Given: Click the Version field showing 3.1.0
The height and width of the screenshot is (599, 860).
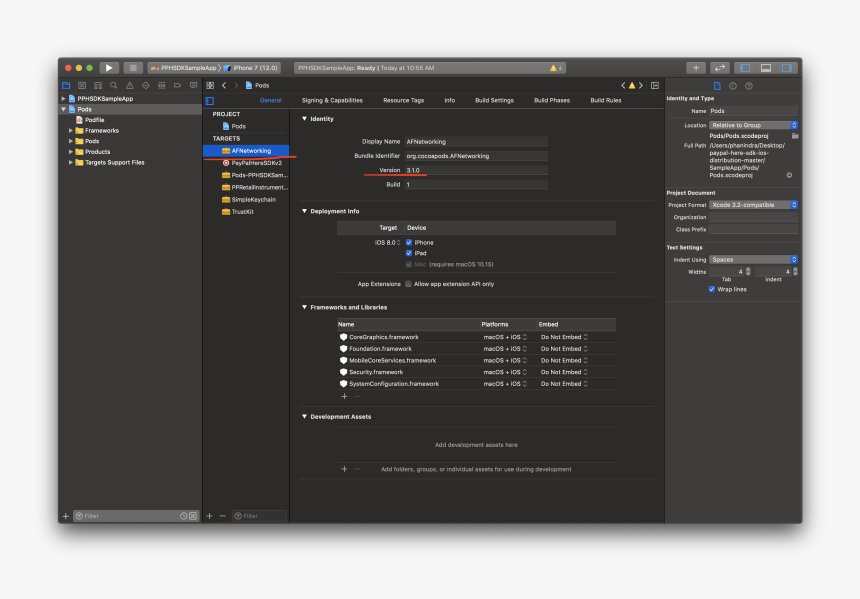Looking at the screenshot, I should pyautogui.click(x=476, y=171).
